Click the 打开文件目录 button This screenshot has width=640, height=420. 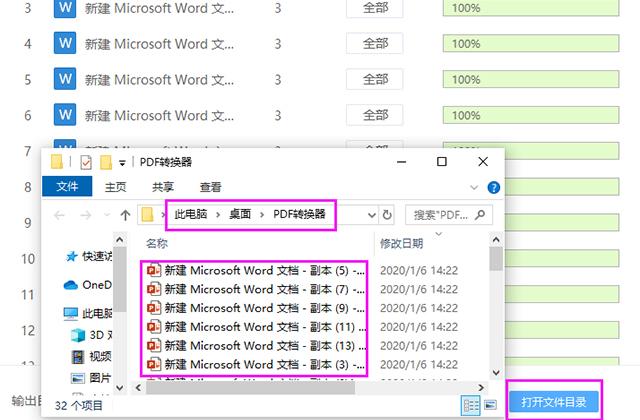(554, 402)
